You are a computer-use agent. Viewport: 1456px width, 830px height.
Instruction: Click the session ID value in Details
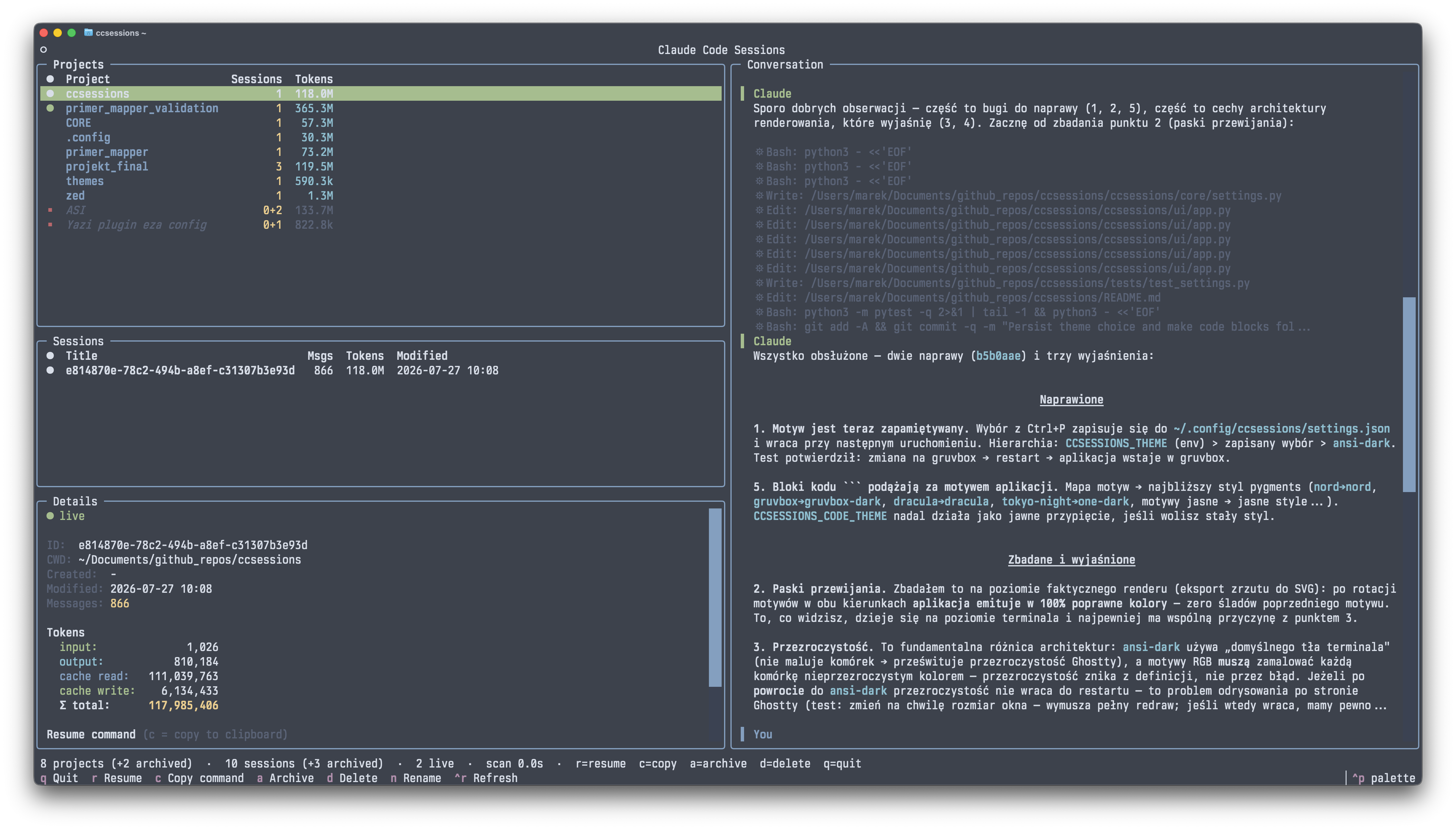pyautogui.click(x=193, y=545)
